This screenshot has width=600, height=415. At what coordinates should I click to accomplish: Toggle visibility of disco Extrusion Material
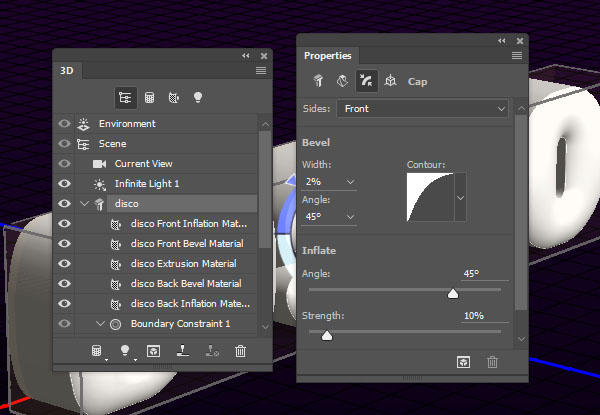pyautogui.click(x=64, y=264)
